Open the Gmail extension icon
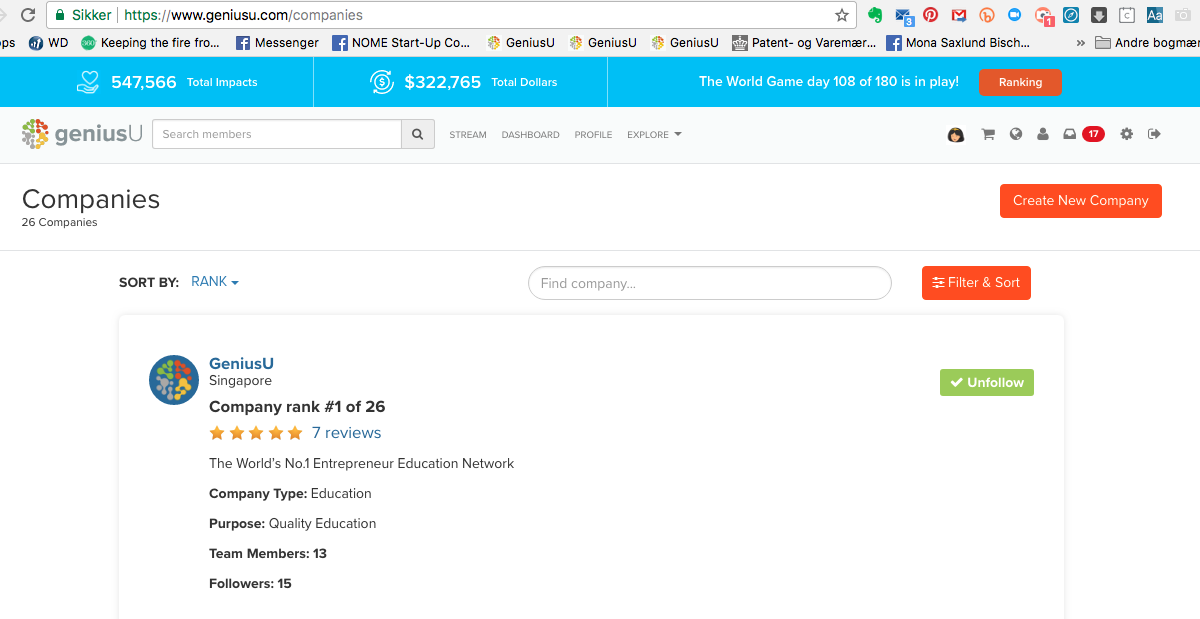This screenshot has height=619, width=1200. point(959,15)
